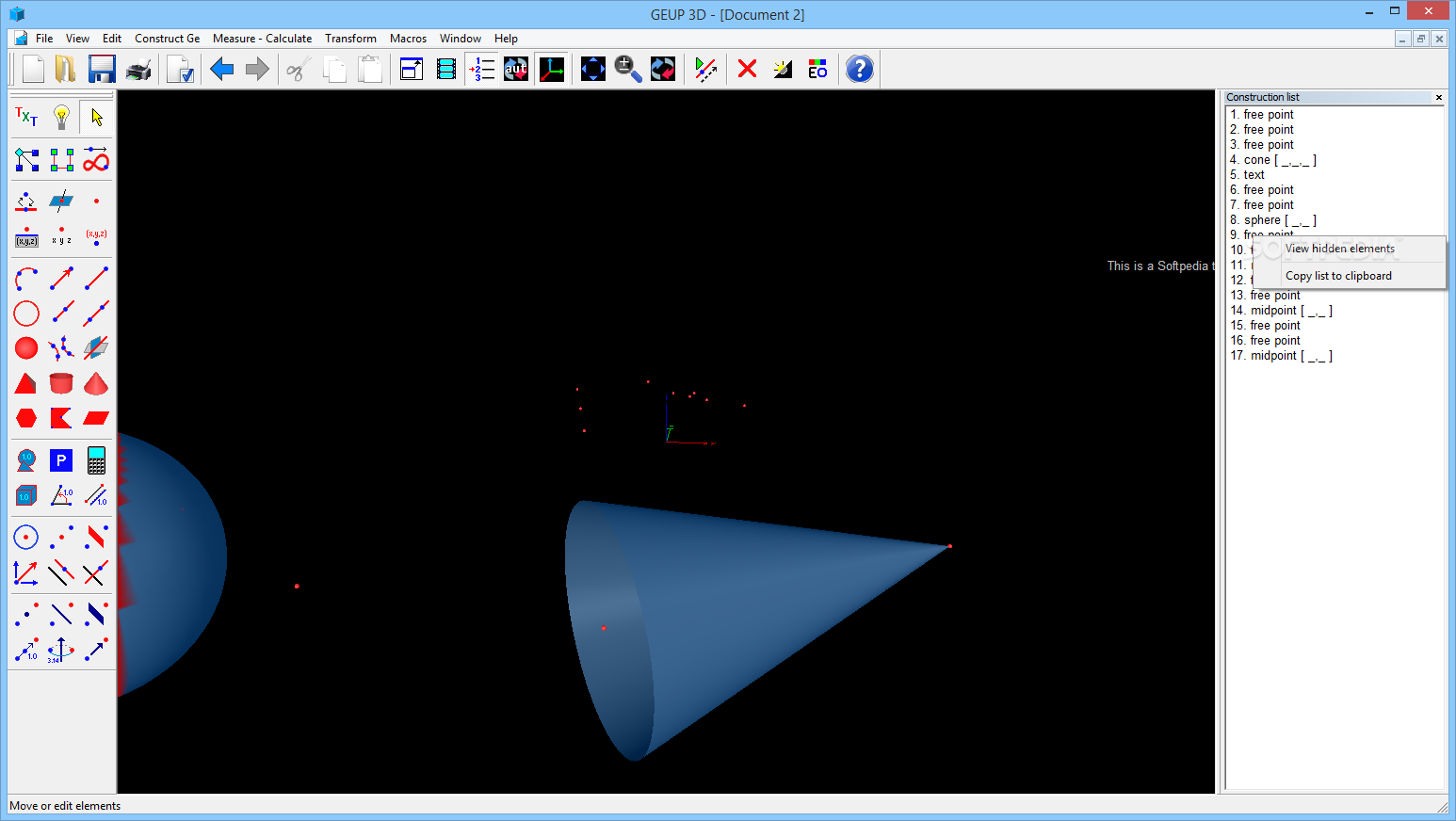The height and width of the screenshot is (821, 1456).
Task: Select '14. midpoint' in construction list
Action: [1281, 311]
